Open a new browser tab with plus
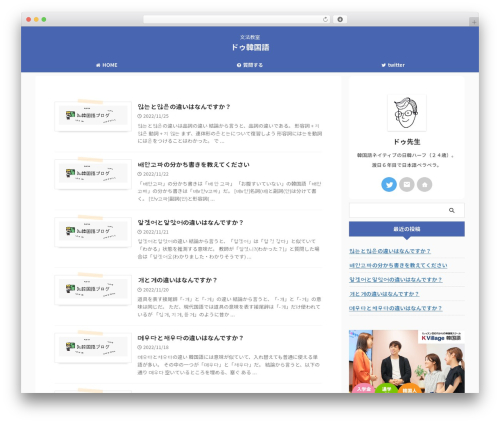500x423 pixels. pyautogui.click(x=474, y=22)
